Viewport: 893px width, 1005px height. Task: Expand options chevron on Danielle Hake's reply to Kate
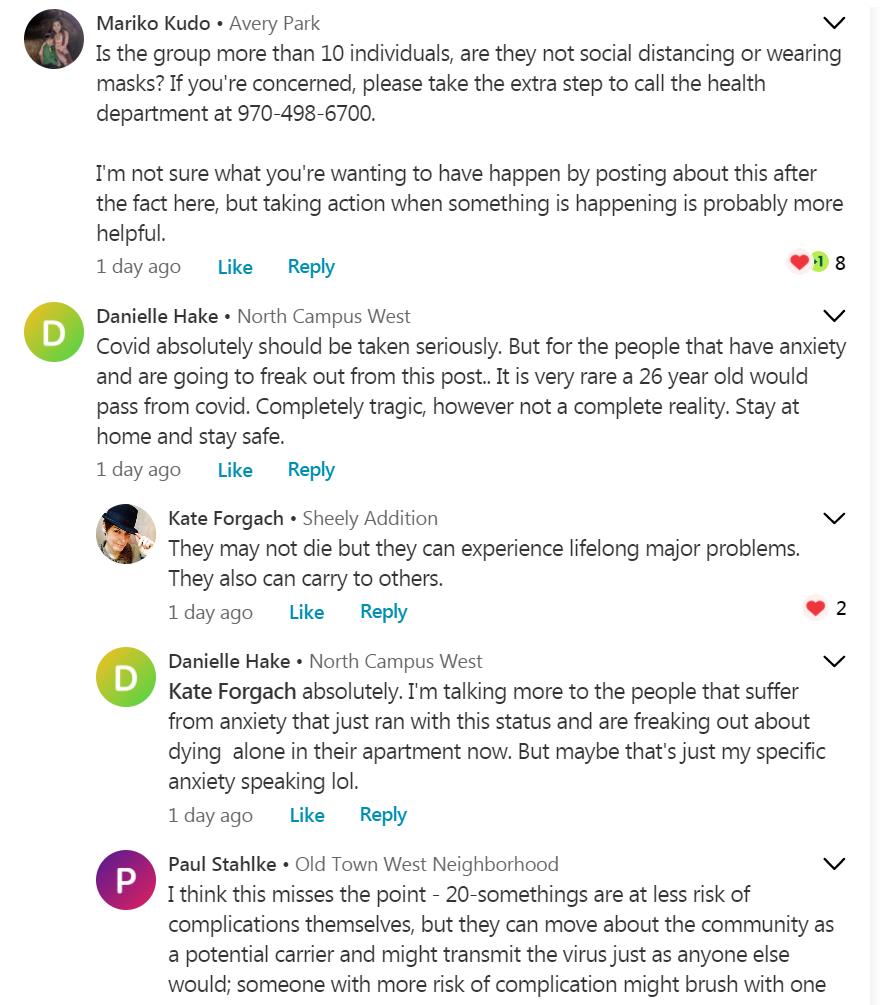coord(833,661)
